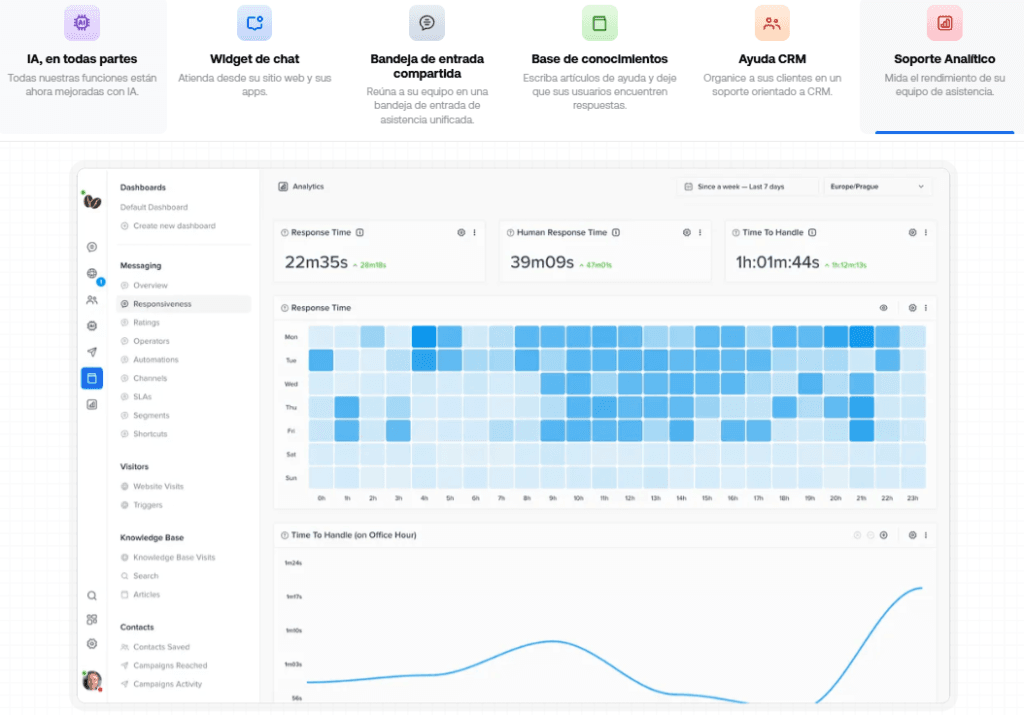Open the 'Since a week — Last 7 days' date picker
1024x715 pixels.
coord(745,187)
